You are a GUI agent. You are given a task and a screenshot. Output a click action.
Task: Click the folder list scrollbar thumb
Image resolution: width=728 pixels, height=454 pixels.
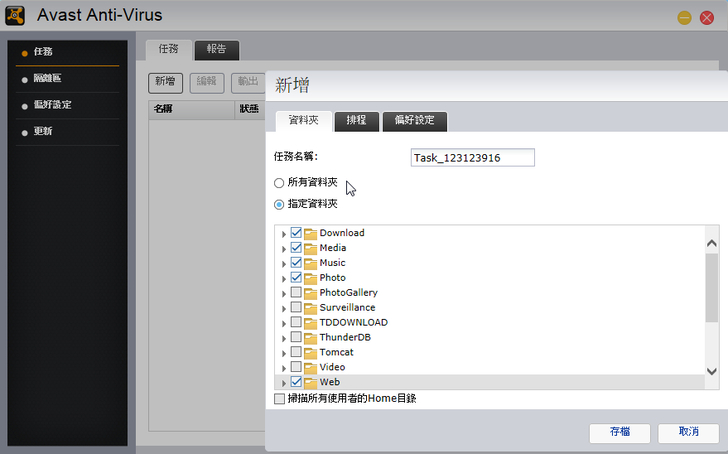point(712,288)
